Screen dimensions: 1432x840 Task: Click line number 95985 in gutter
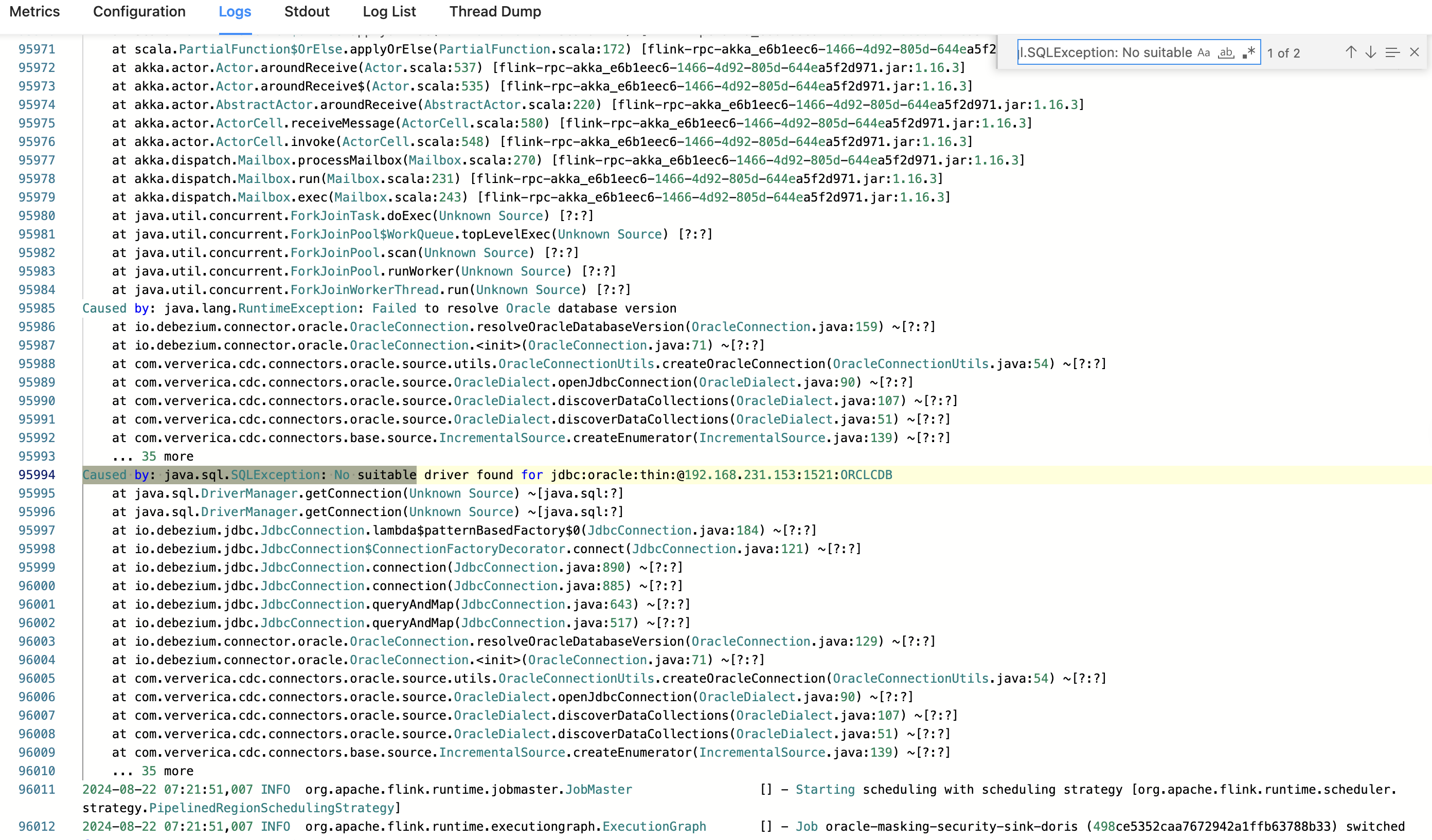pyautogui.click(x=37, y=308)
